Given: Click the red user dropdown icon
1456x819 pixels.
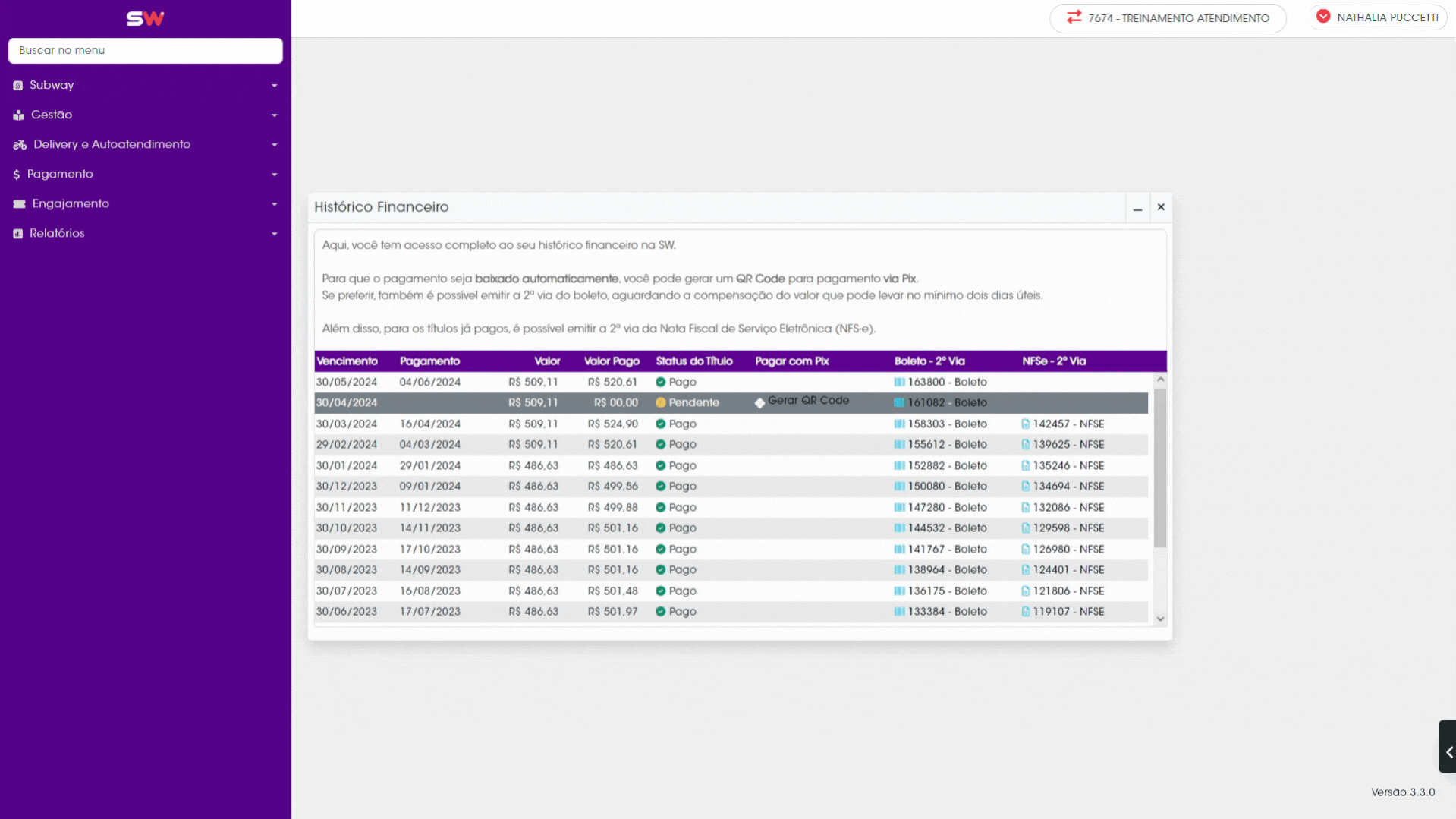Looking at the screenshot, I should 1323,17.
